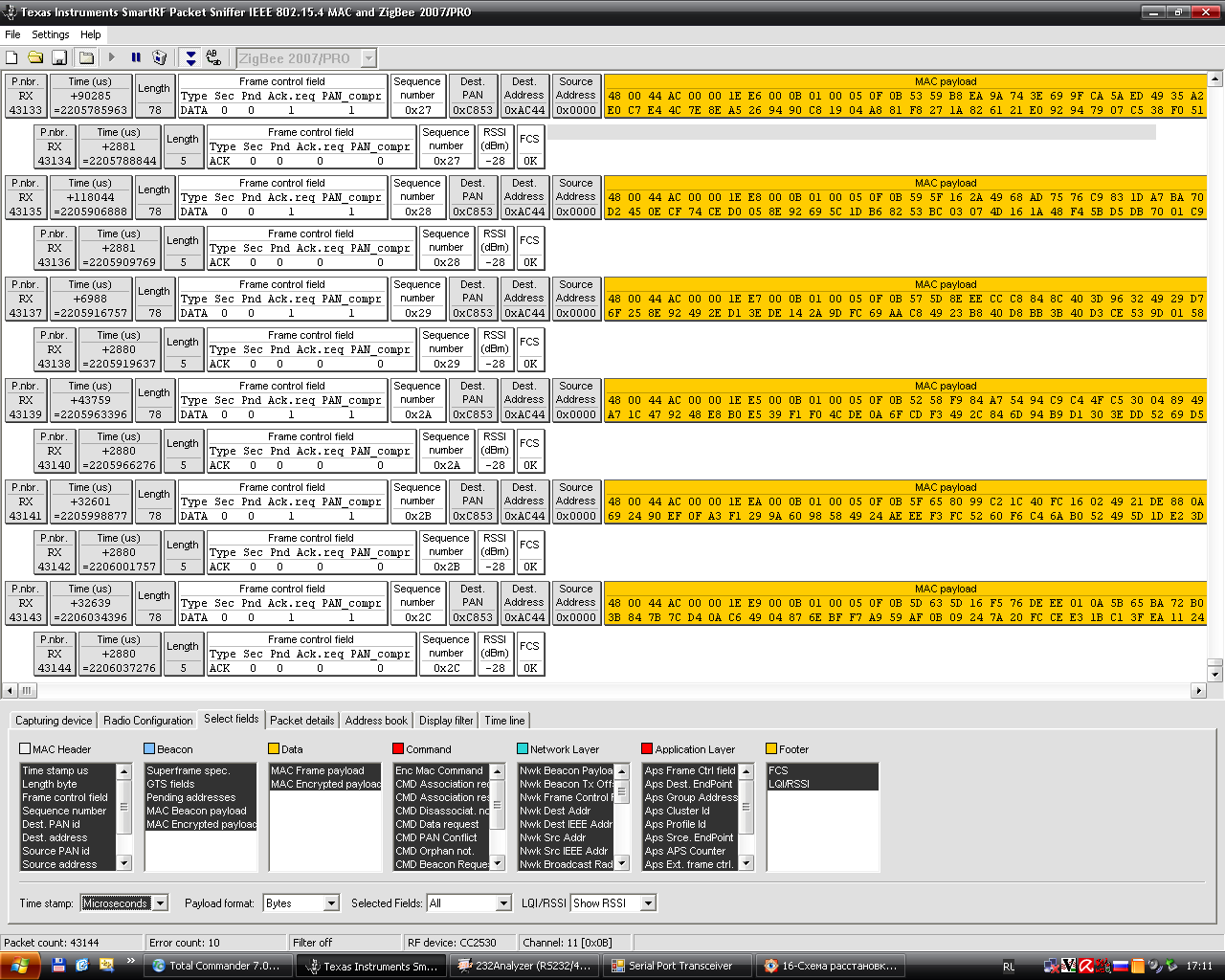Click the RL language indicator in tray

(1009, 967)
